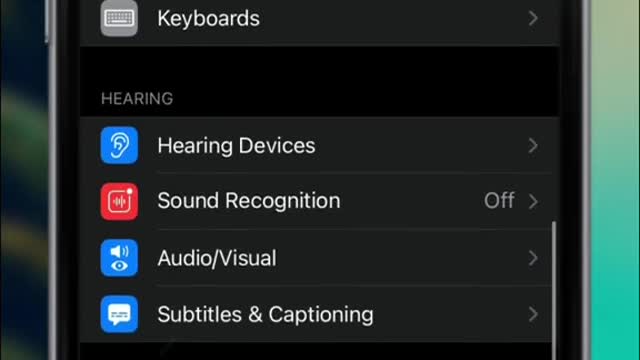Click the Hearing Devices chevron arrow

click(533, 146)
